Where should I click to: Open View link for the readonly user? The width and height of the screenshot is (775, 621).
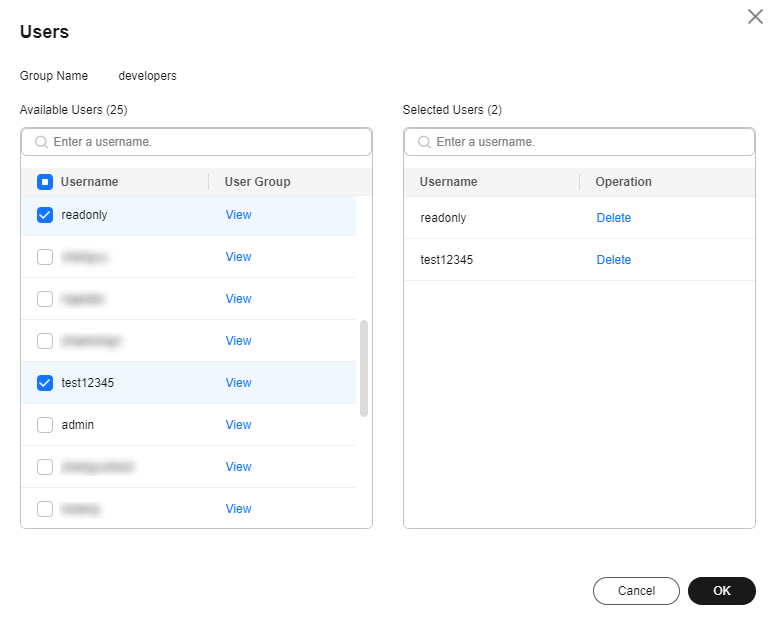[238, 215]
